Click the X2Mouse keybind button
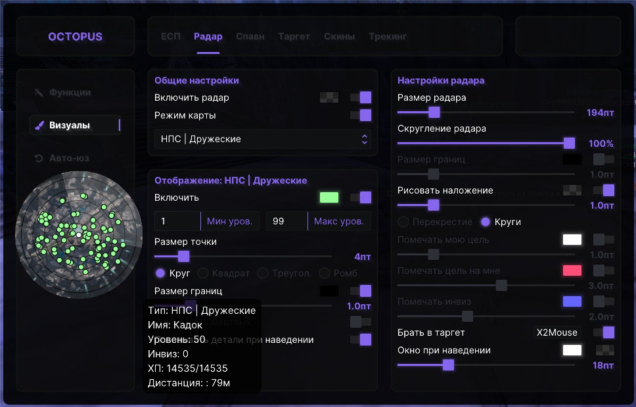Screen dimensions: 636x407 (557, 332)
